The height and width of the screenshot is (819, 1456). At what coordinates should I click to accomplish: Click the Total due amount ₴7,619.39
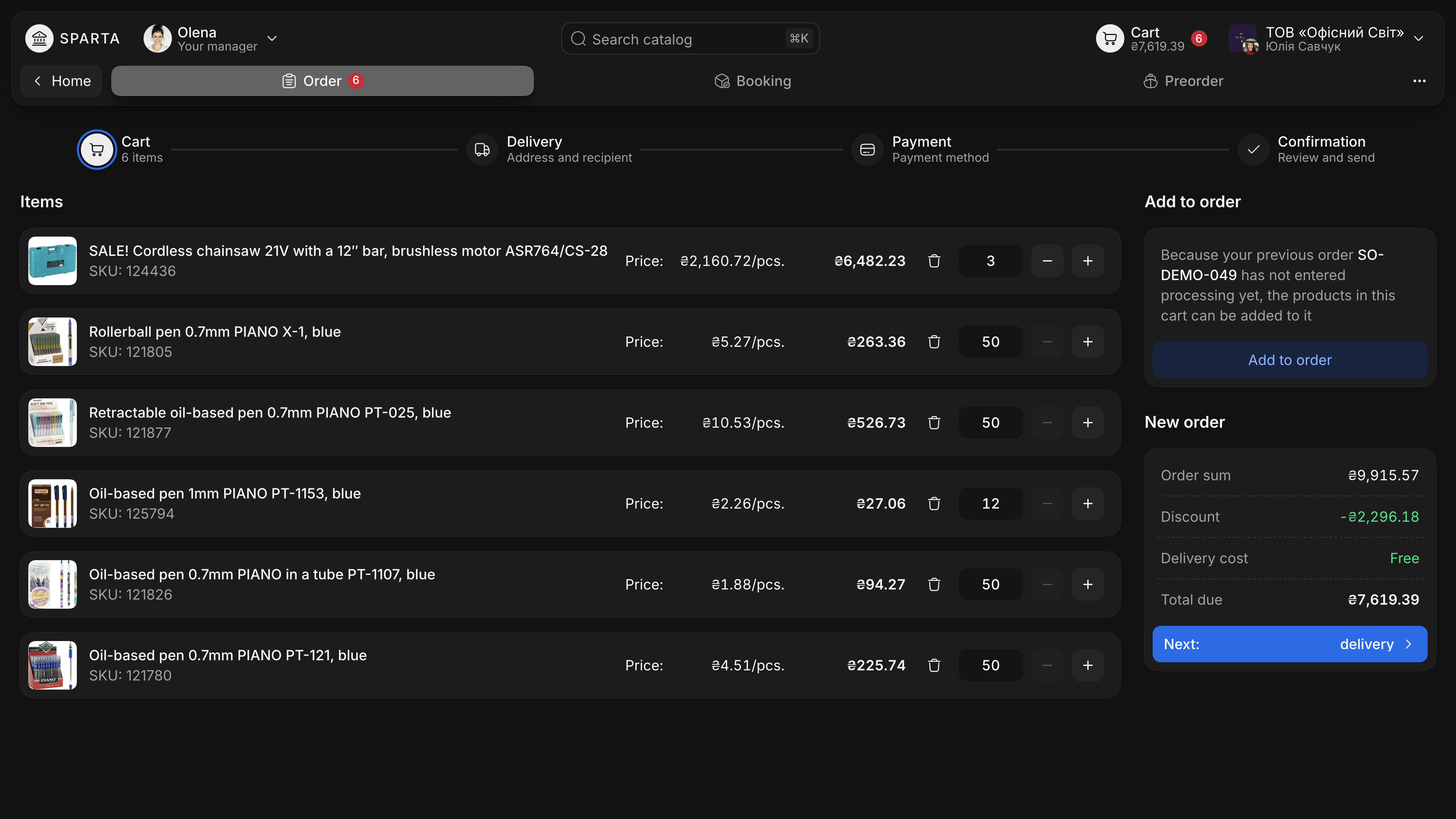(1383, 600)
